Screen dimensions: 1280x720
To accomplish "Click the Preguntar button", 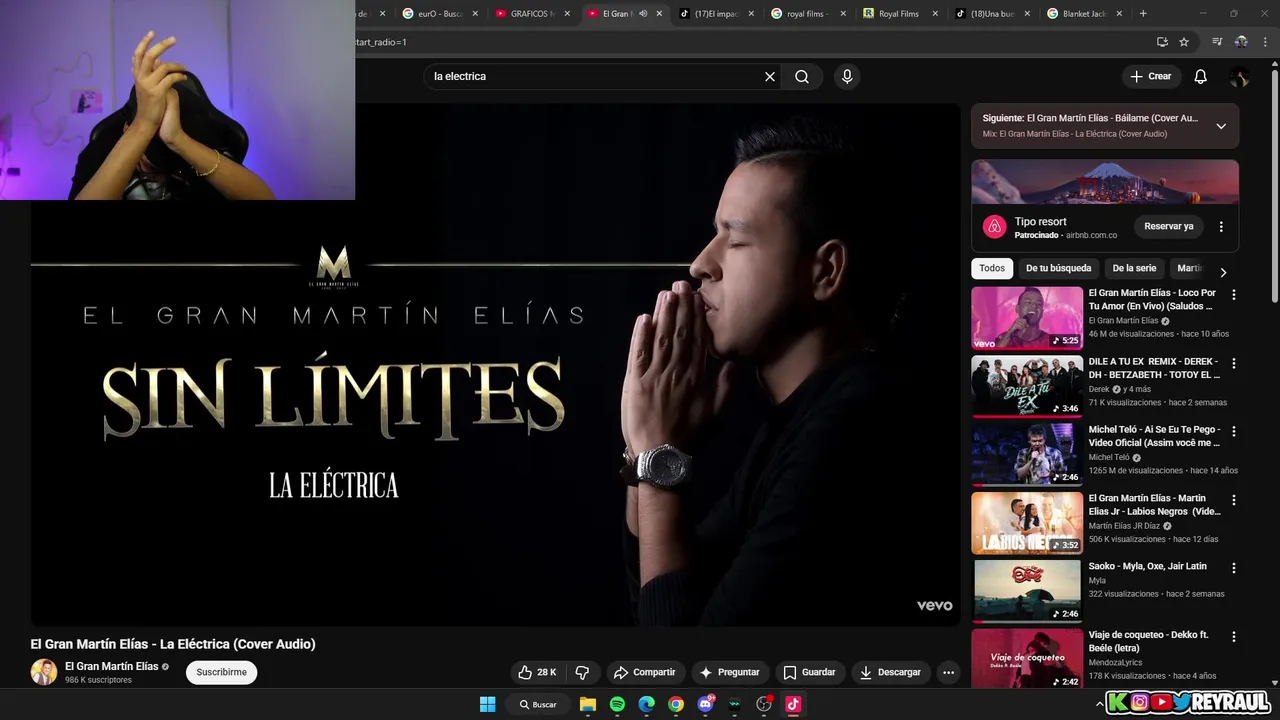I will [x=729, y=672].
